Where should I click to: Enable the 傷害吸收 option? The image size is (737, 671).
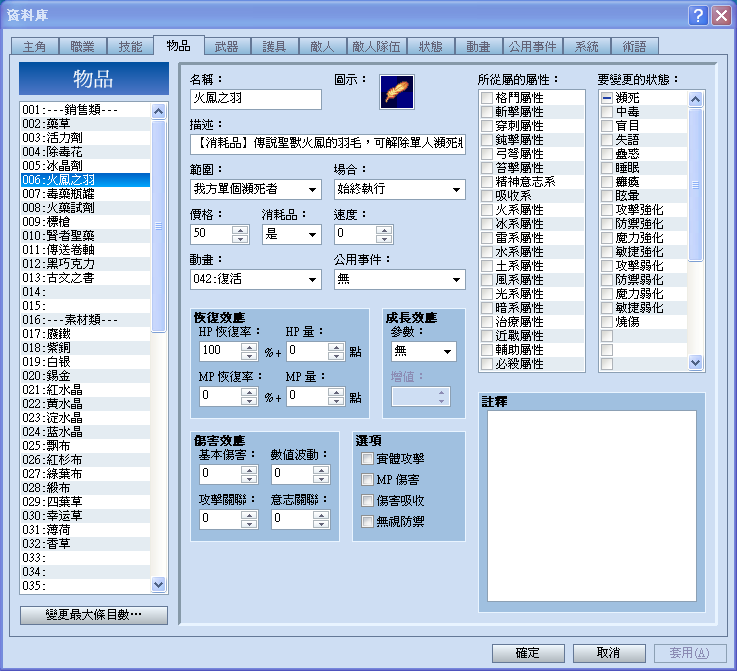[x=367, y=500]
